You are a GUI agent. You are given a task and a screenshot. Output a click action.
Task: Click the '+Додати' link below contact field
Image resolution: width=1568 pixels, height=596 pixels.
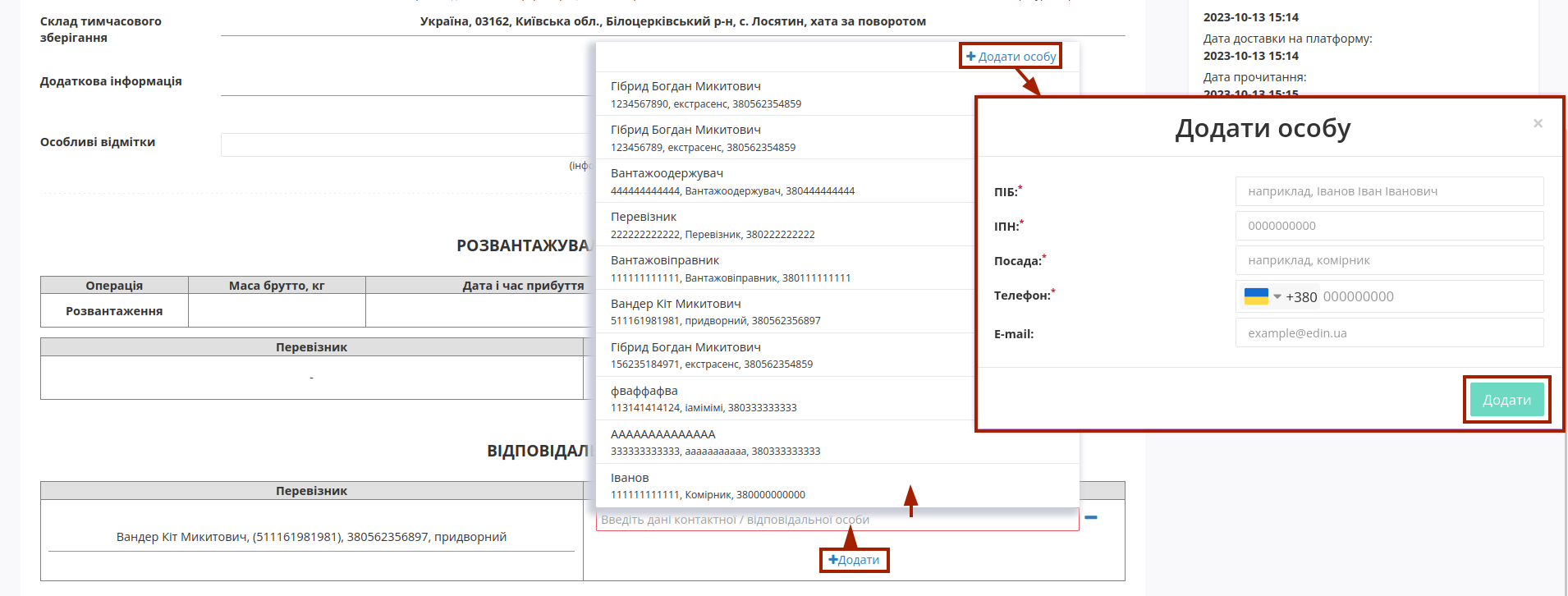point(854,560)
